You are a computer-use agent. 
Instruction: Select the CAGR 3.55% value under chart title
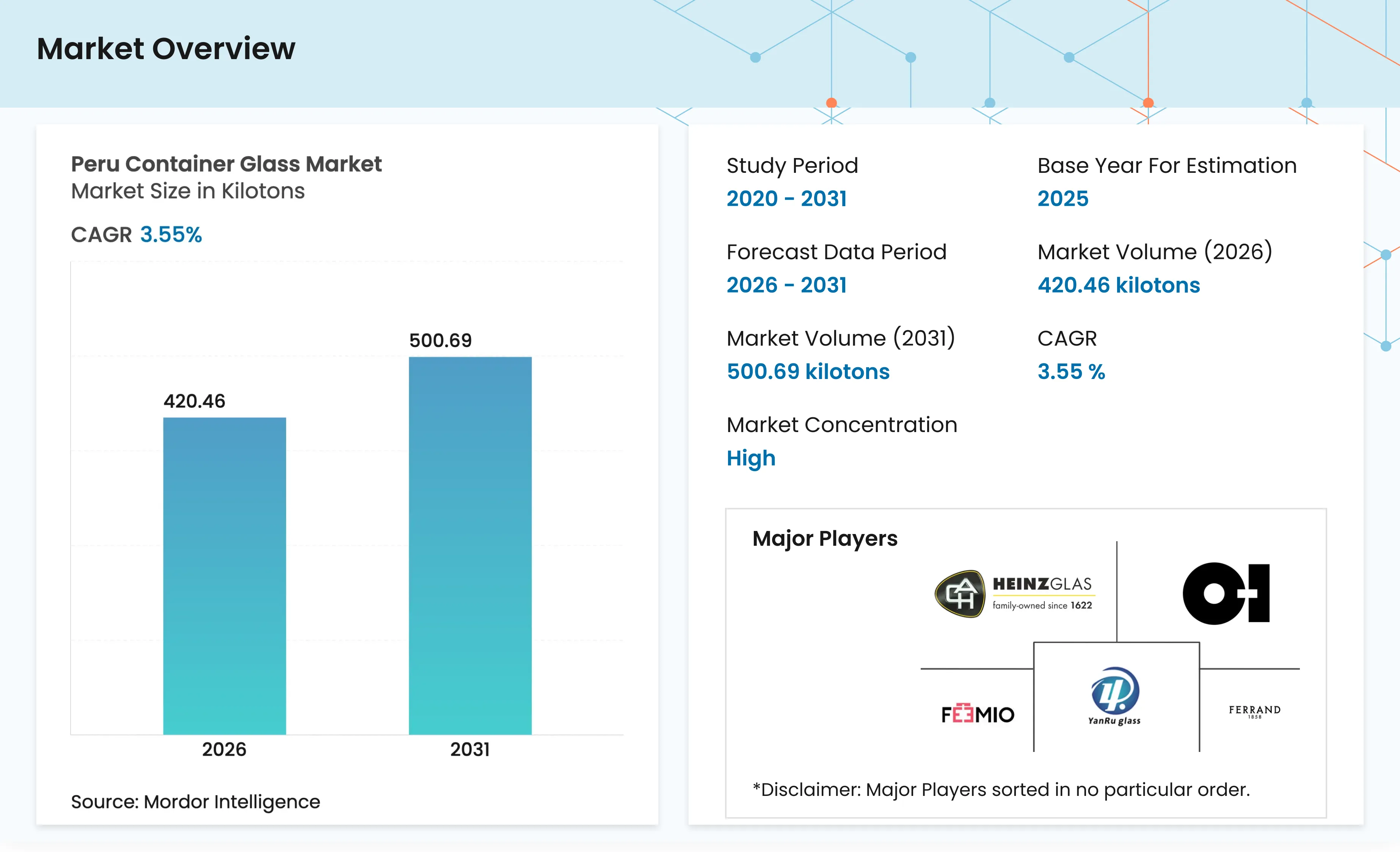tap(171, 235)
